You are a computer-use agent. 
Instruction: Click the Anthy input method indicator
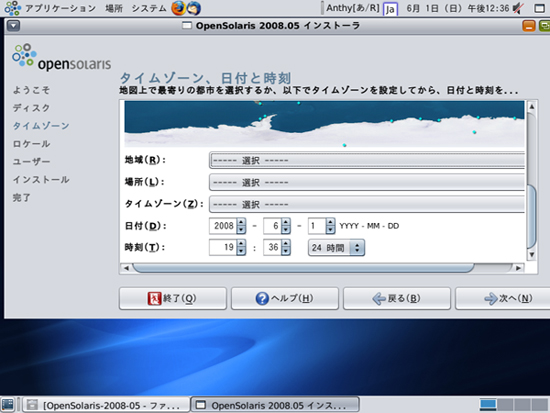[353, 8]
